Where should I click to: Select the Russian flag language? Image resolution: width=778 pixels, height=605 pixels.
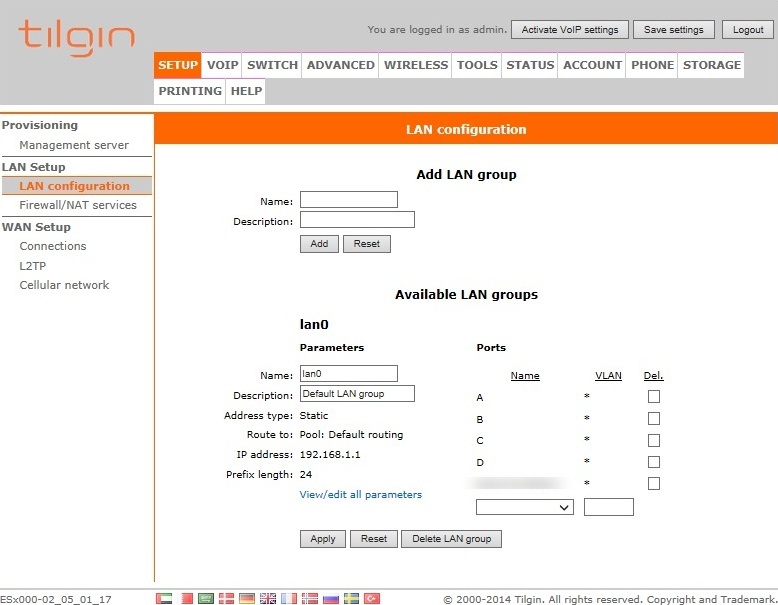pos(330,599)
